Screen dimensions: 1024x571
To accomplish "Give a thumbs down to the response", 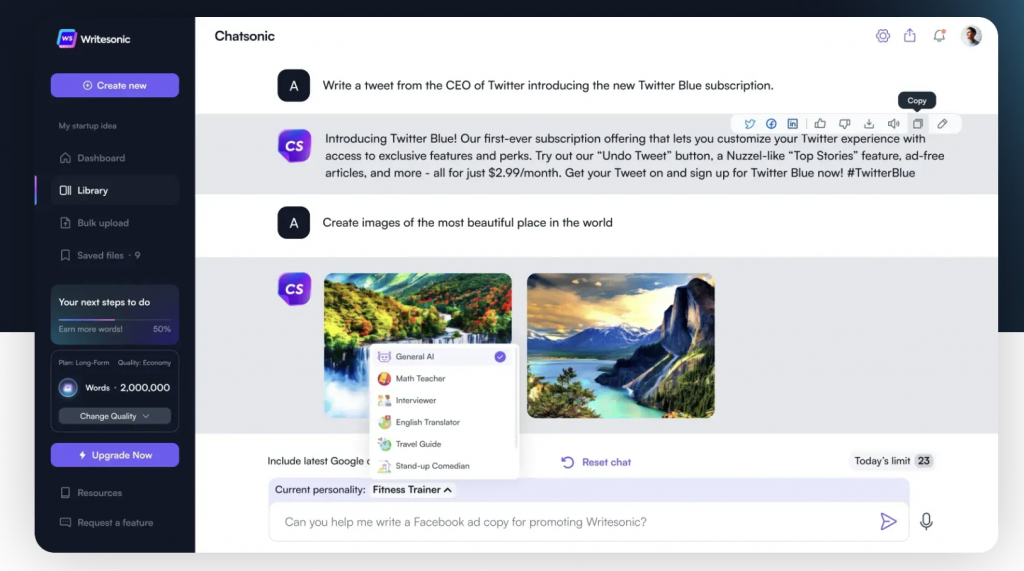I will (x=844, y=124).
